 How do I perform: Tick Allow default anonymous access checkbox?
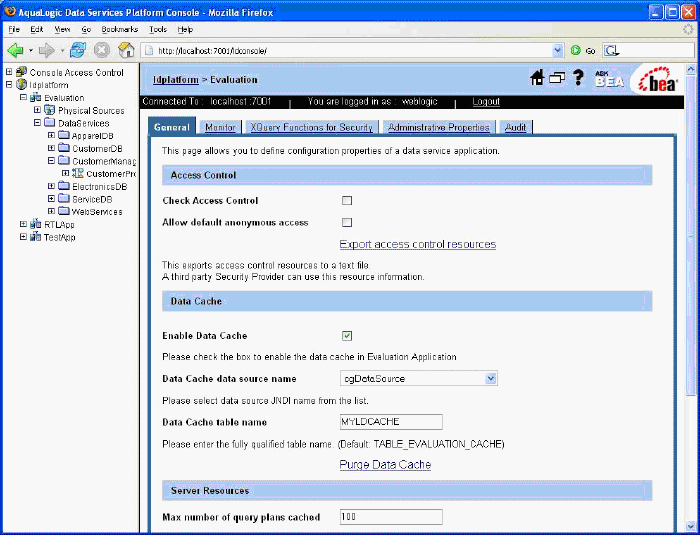[347, 222]
